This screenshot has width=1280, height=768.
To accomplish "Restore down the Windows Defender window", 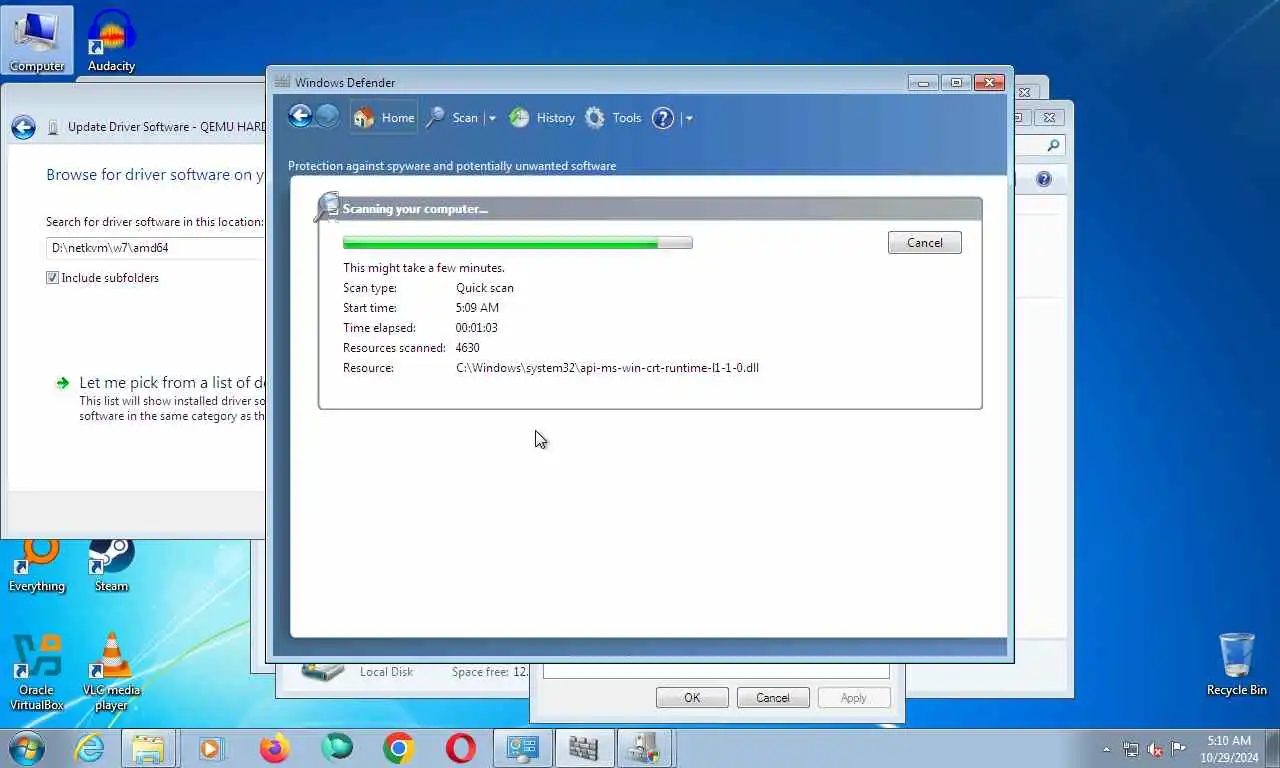I will [x=956, y=82].
